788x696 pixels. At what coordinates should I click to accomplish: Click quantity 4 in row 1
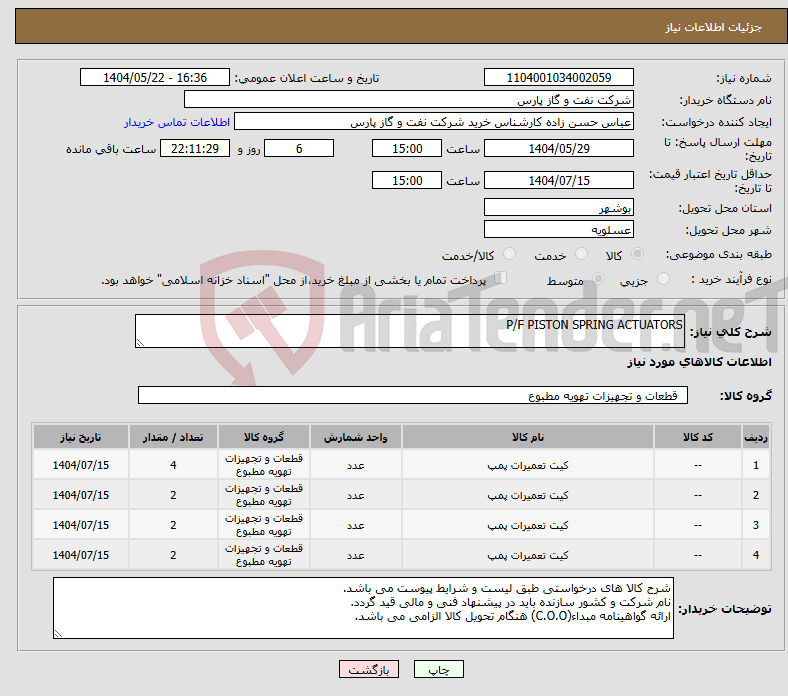(x=173, y=465)
